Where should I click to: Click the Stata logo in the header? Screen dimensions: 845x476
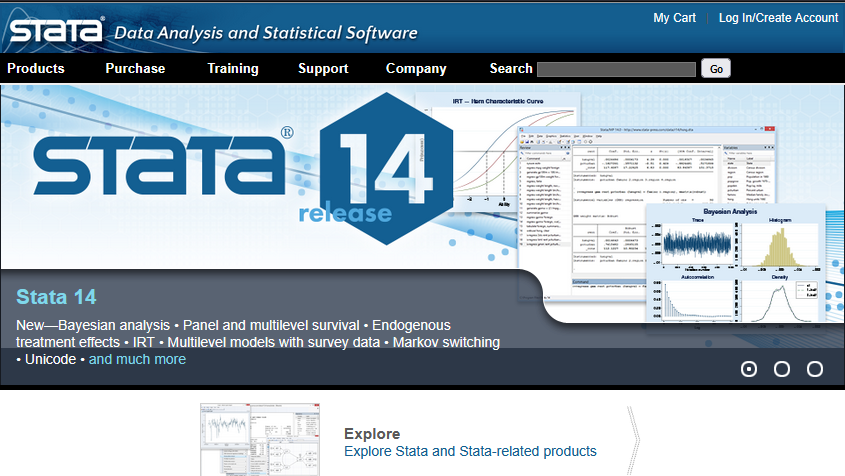pos(57,30)
